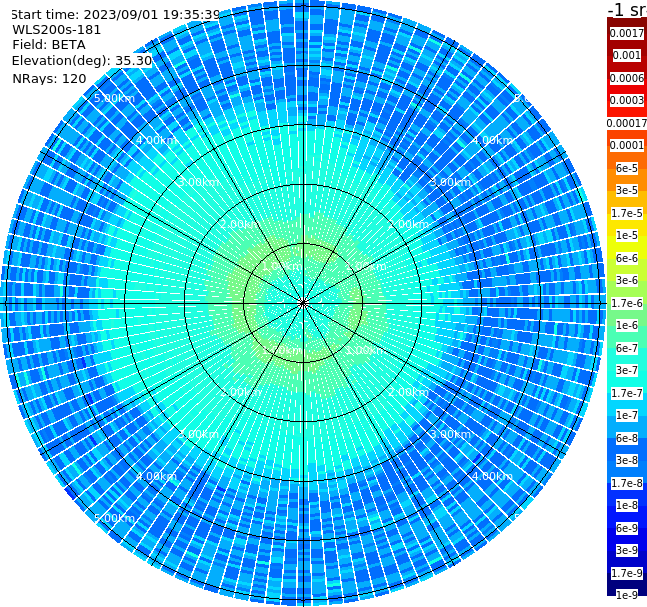This screenshot has height=607, width=647.
Task: Click the 2.00km range label in upper-right quadrant
Action: click(x=409, y=224)
